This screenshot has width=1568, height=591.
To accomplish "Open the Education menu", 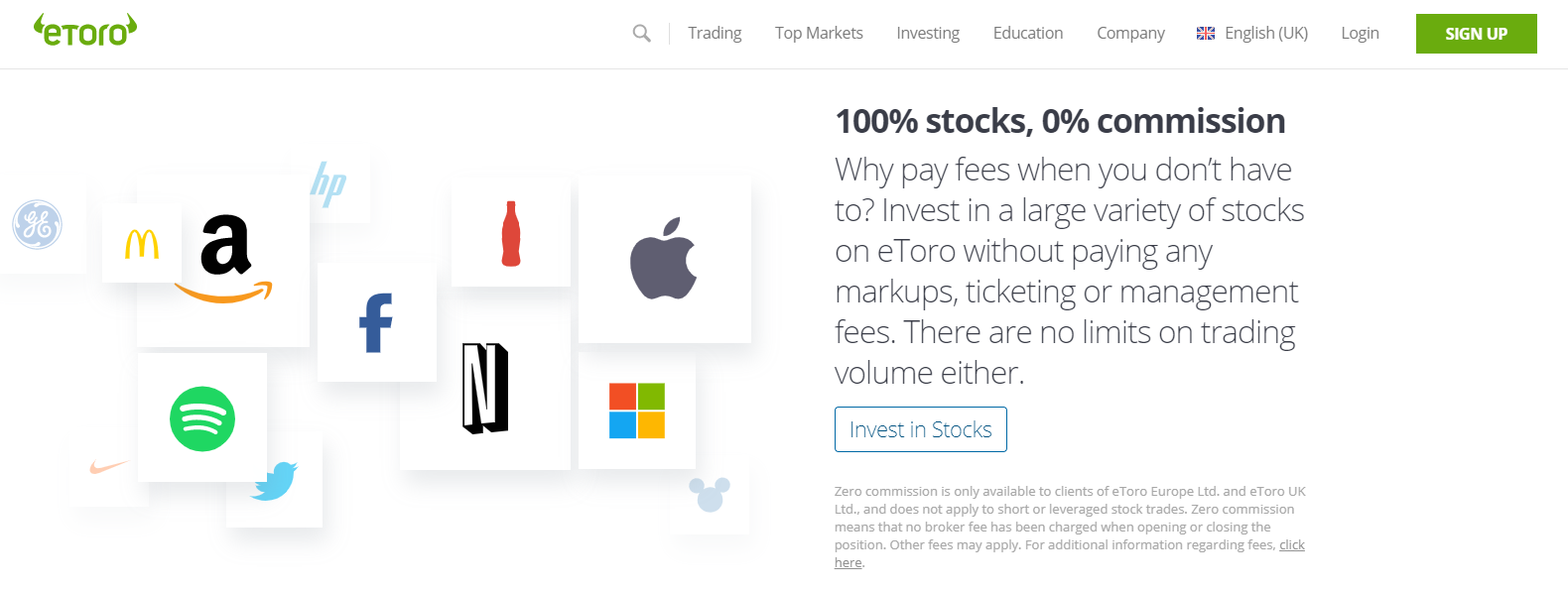I will (x=1028, y=34).
